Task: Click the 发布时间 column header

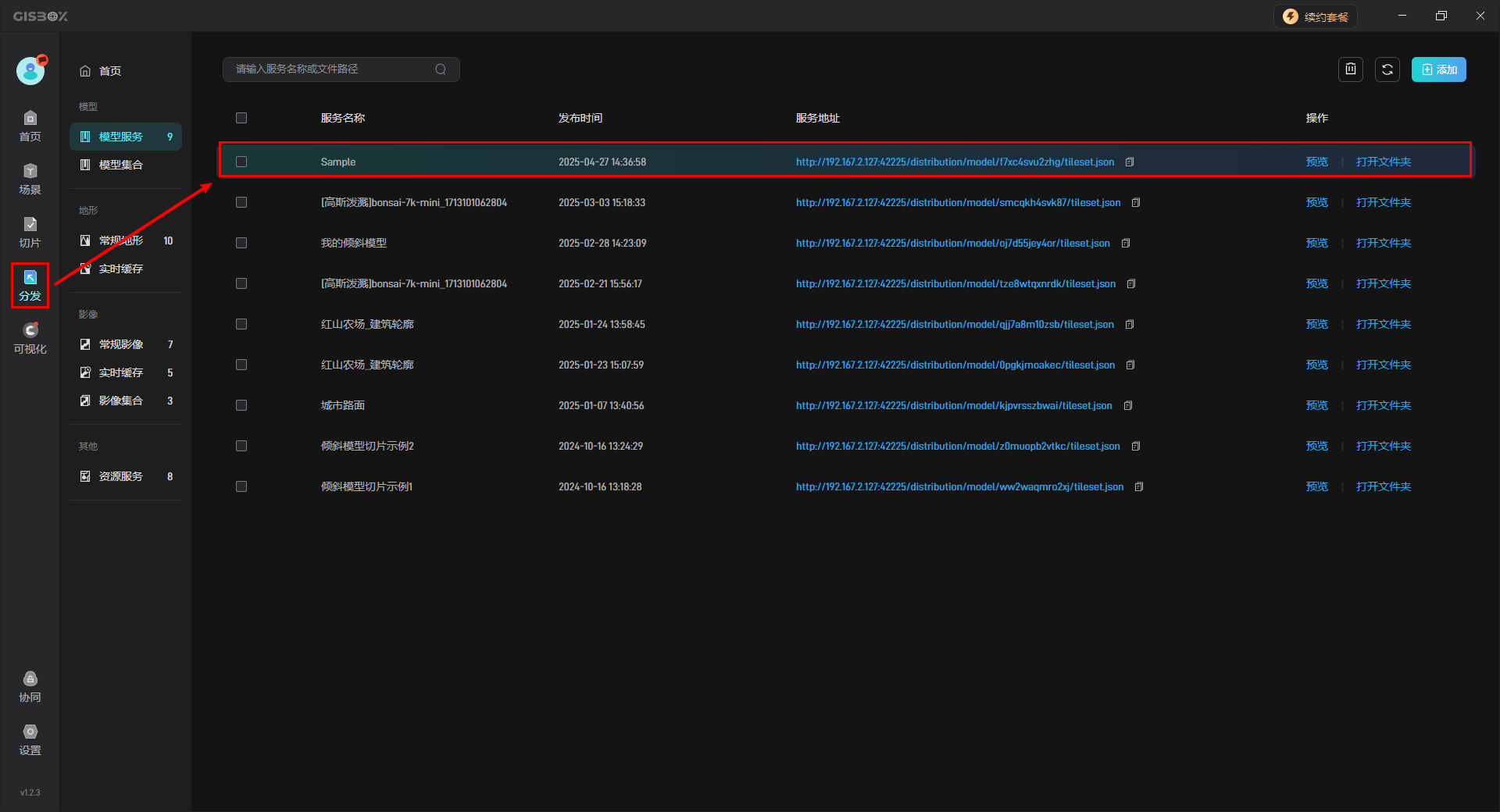Action: (580, 118)
